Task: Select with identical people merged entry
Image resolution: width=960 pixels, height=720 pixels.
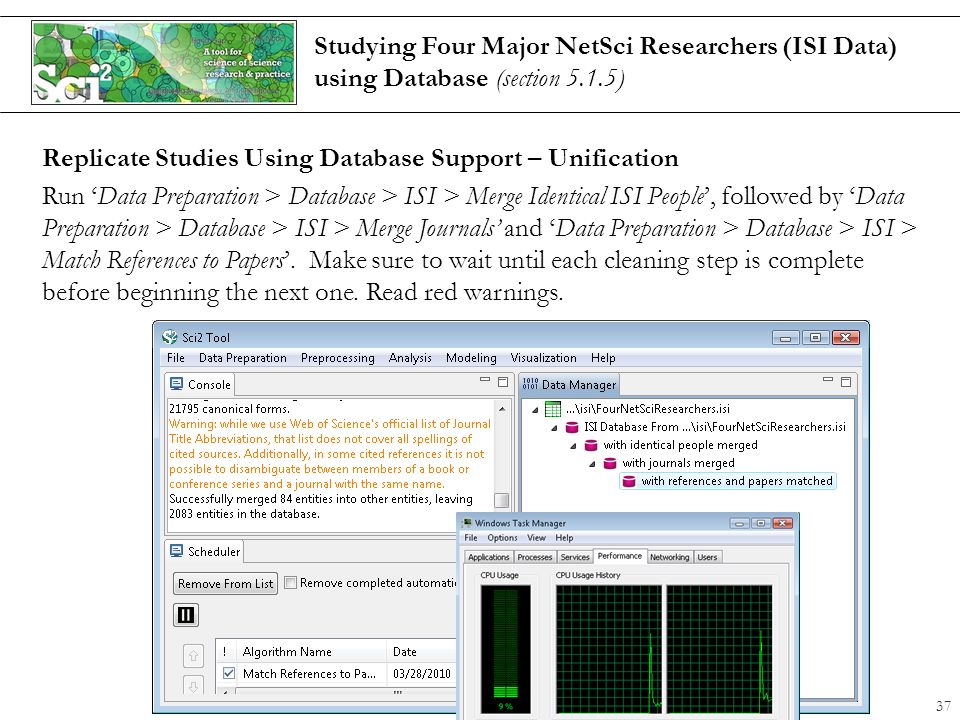Action: 680,445
